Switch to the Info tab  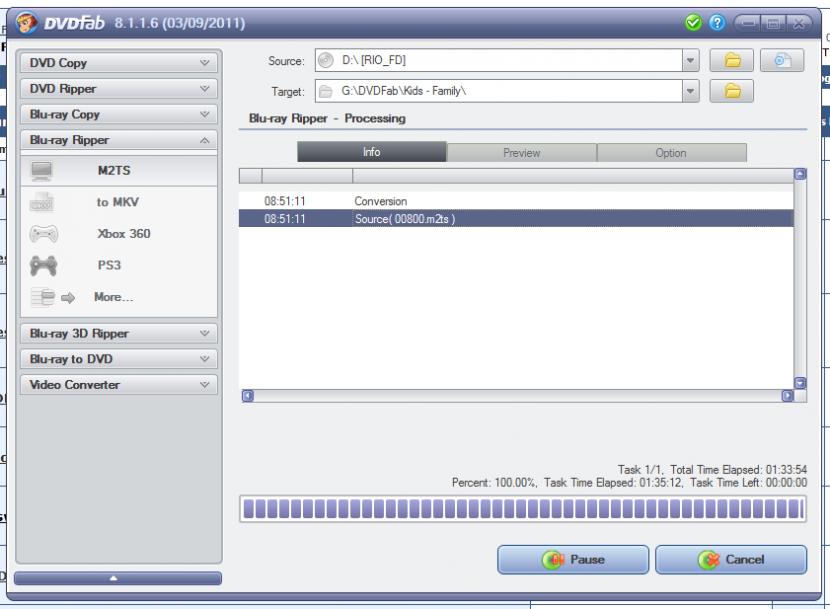point(372,152)
